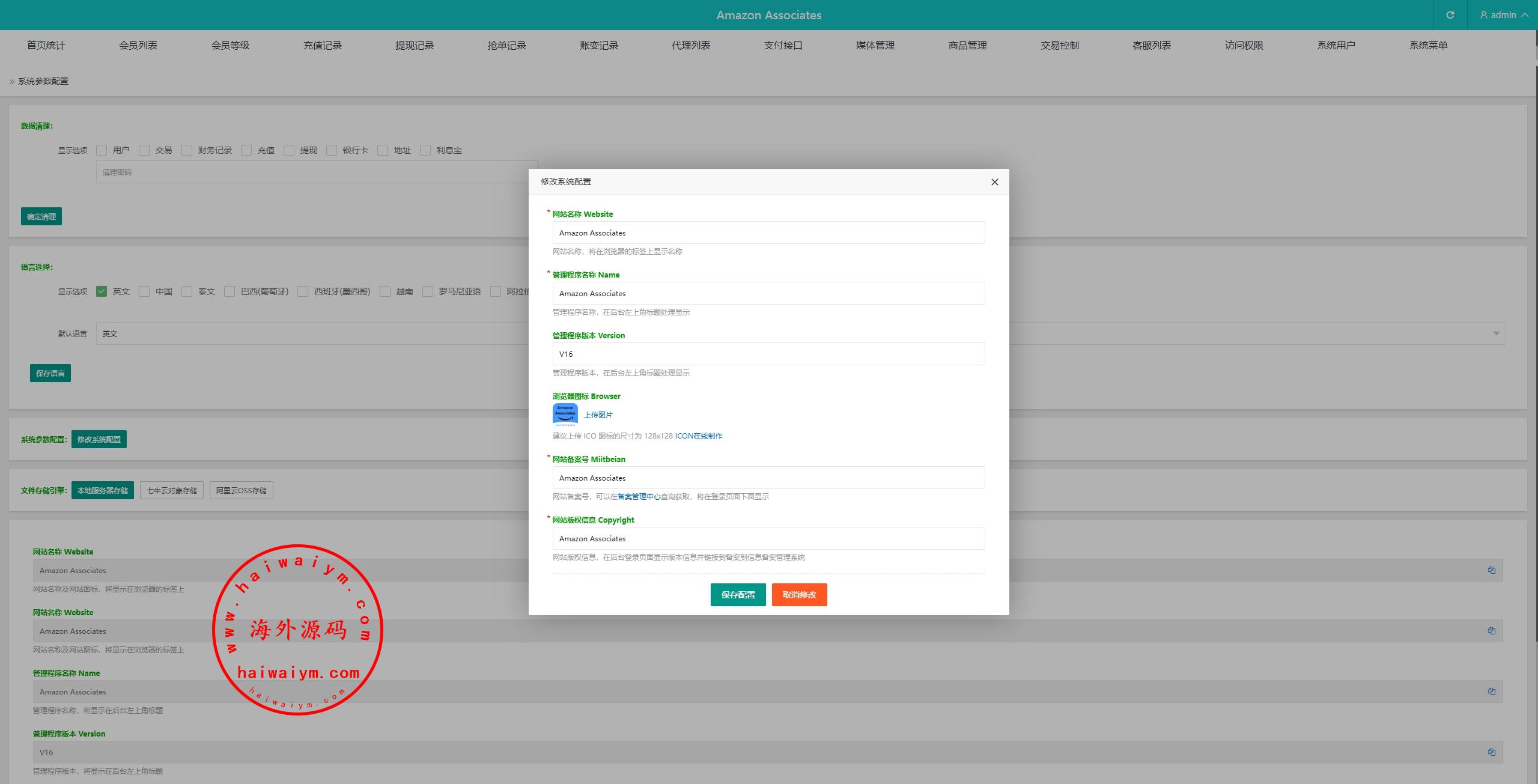The image size is (1538, 784).
Task: Check the 财务记录 data cleanup checkbox
Action: pos(187,150)
